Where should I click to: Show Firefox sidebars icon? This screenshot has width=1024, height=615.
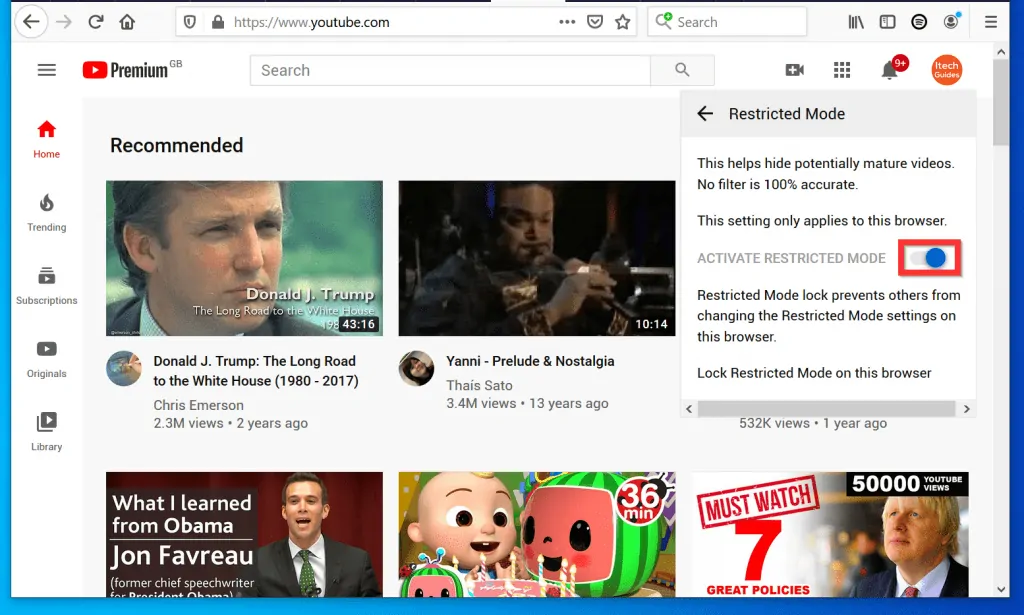pyautogui.click(x=888, y=22)
